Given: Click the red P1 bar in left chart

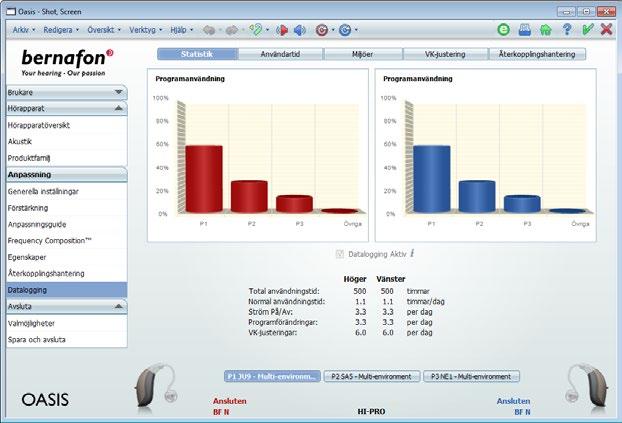Looking at the screenshot, I should 204,179.
